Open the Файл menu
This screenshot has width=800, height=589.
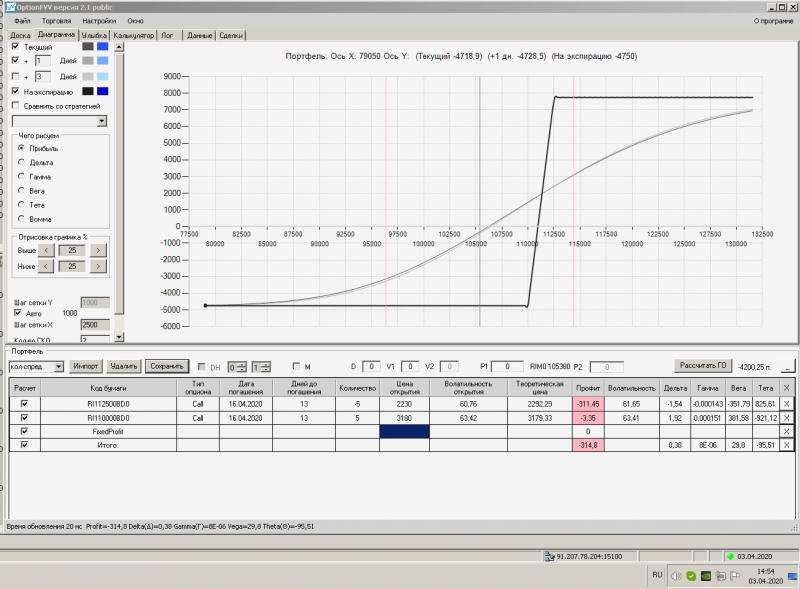[x=22, y=21]
